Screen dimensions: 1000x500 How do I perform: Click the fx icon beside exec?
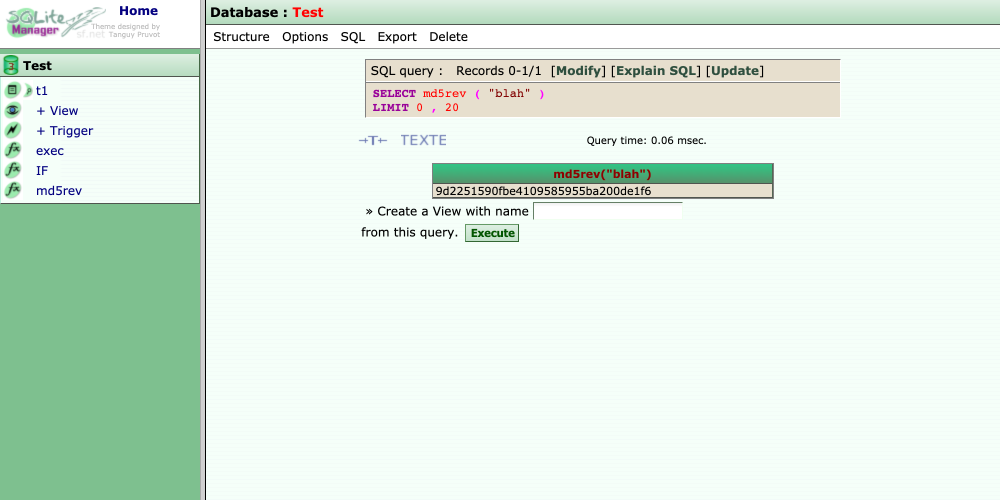click(12, 151)
